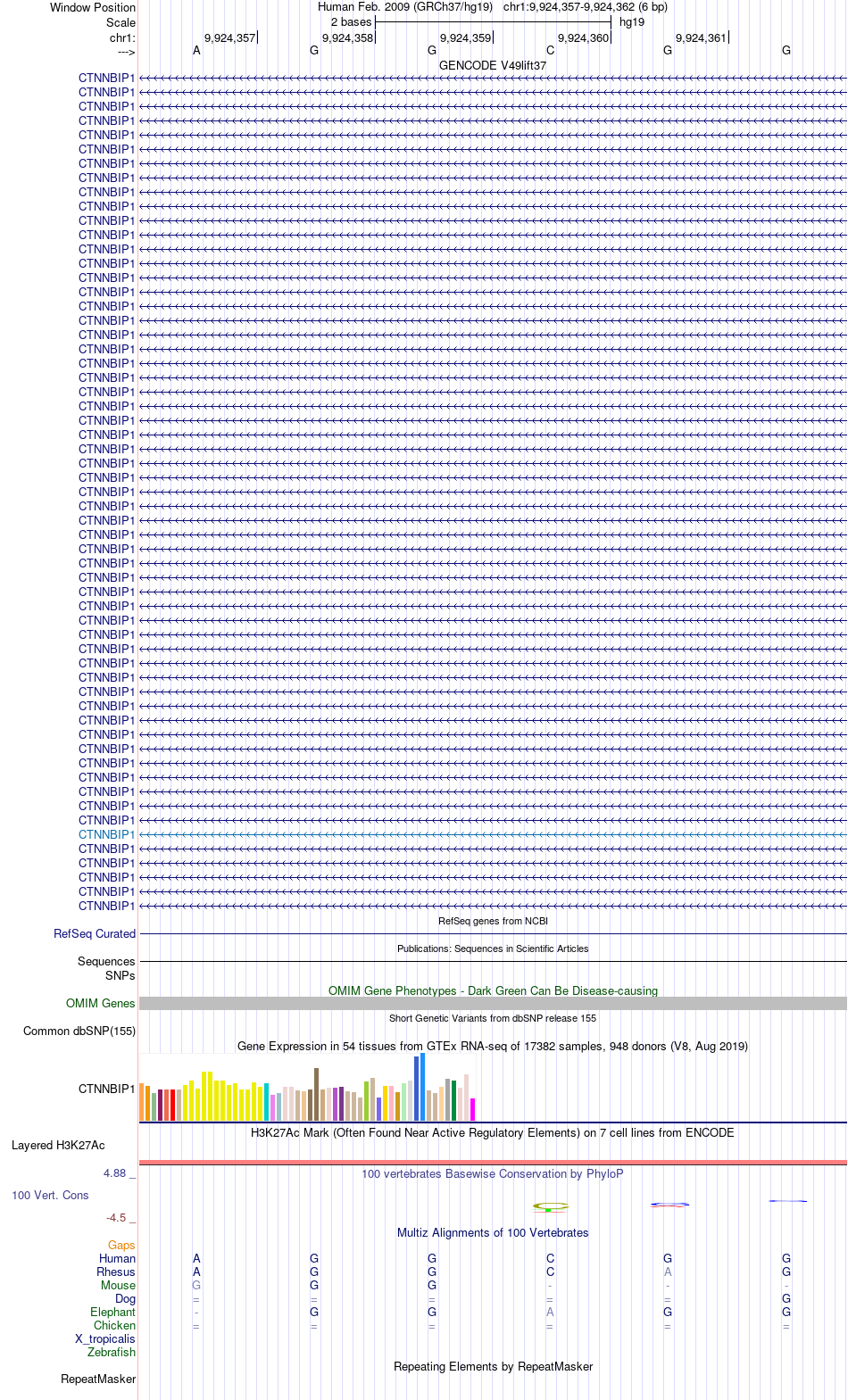The width and height of the screenshot is (848, 1400).
Task: Click the pink Layered H3K27Ac signal bar
Action: click(x=493, y=1162)
